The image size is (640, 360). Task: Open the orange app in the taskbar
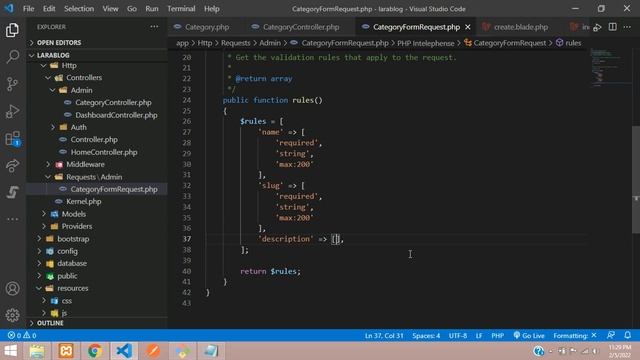coord(153,351)
